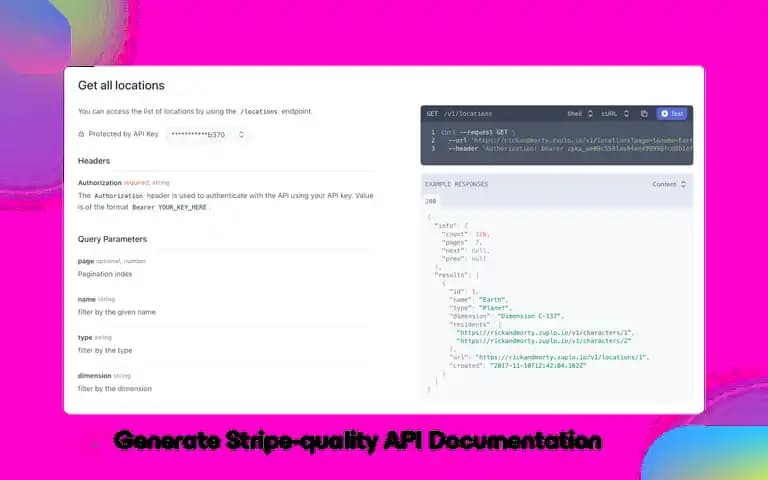Click the Bearer YOUR_KEY_HERE code text

click(x=169, y=207)
